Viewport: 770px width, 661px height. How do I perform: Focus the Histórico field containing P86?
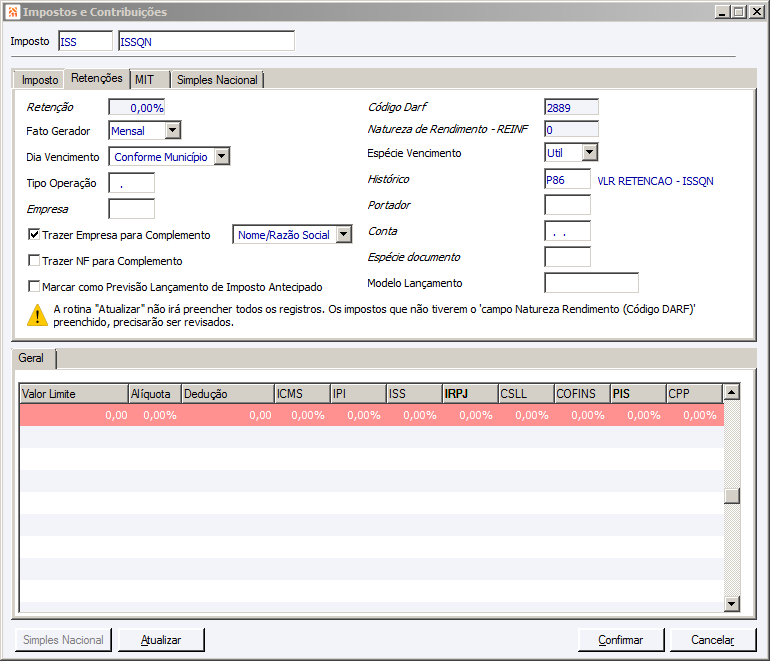pos(567,180)
